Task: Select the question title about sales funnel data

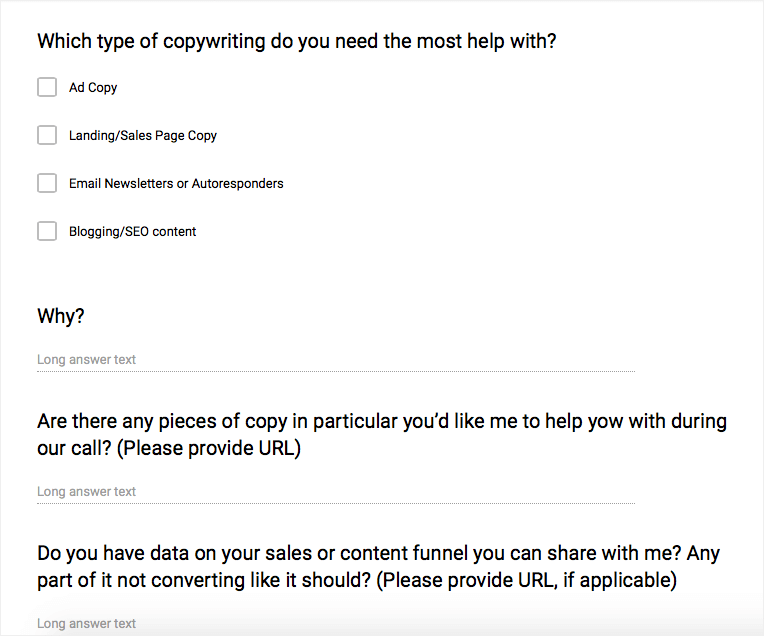Action: click(378, 566)
